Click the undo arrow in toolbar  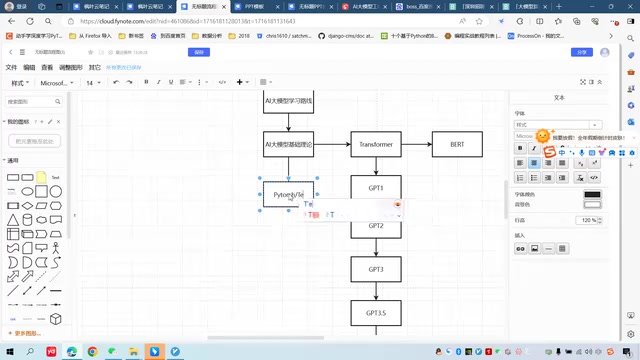tap(116, 82)
